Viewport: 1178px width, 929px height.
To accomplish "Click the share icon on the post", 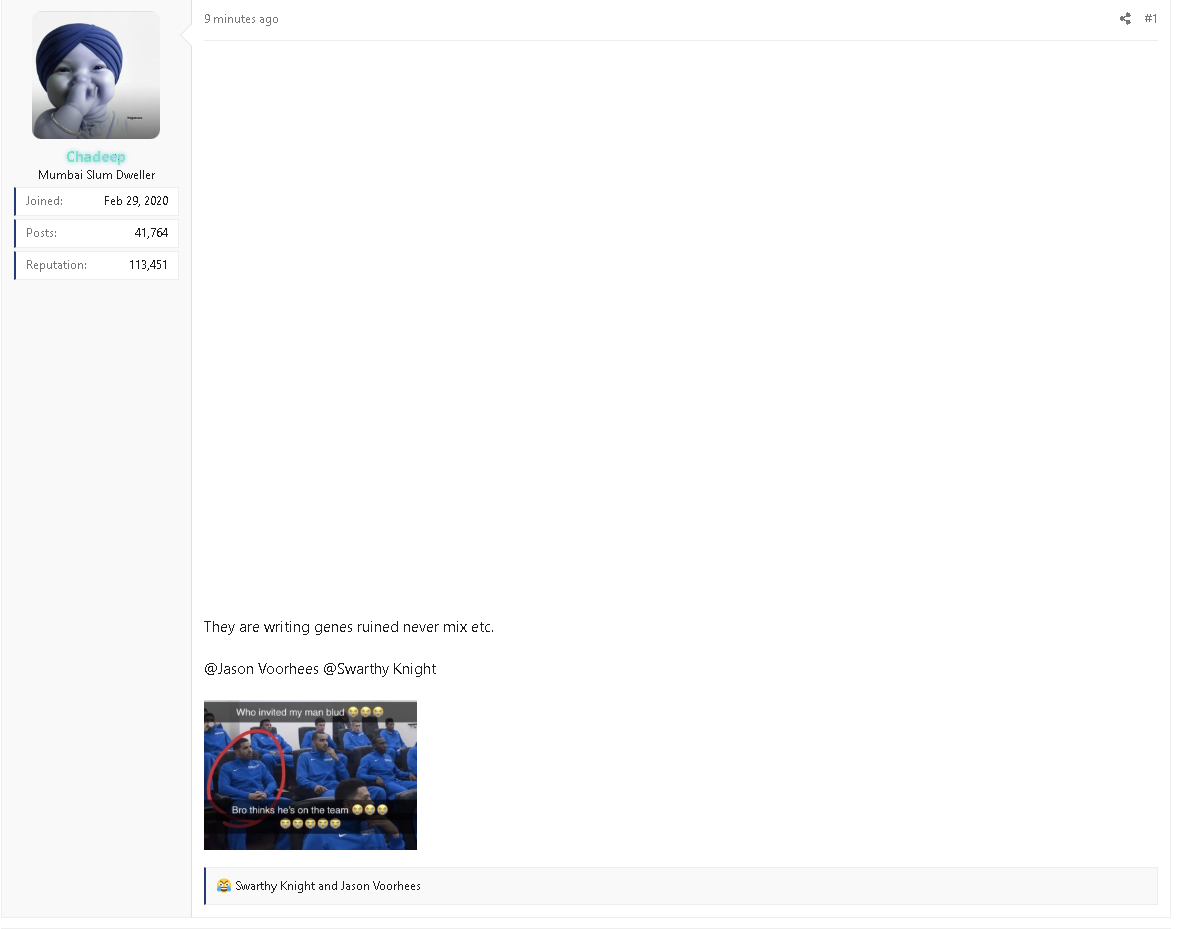I will point(1125,19).
